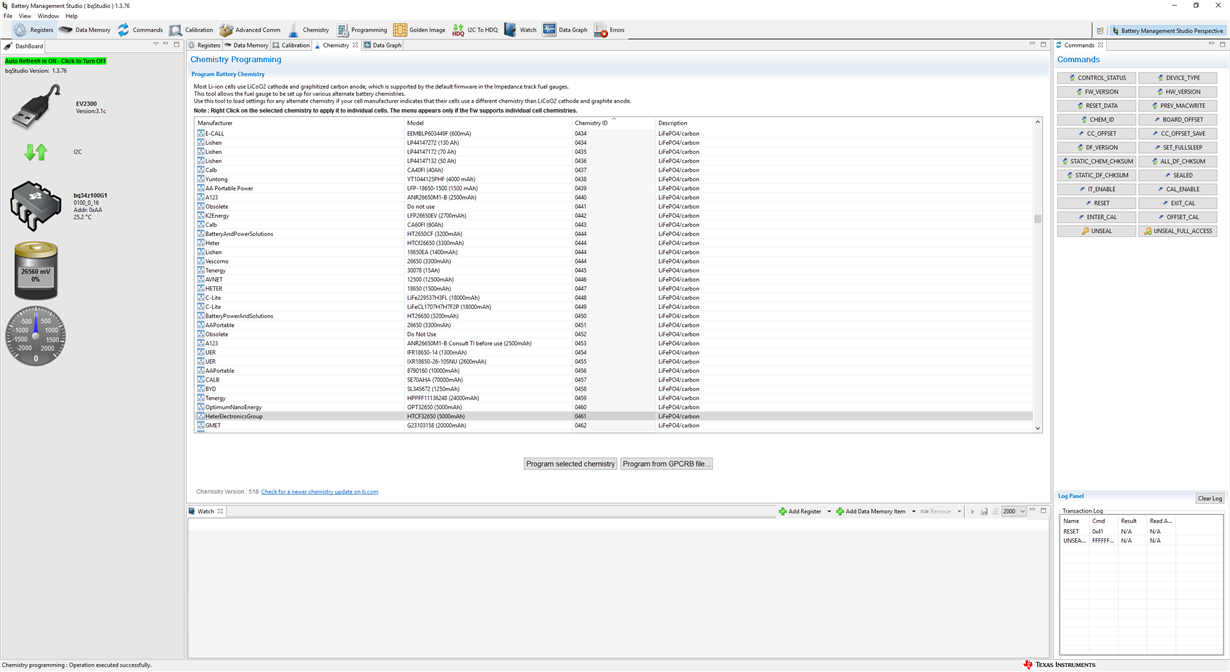The image size is (1230, 672).
Task: Open the Add Data Memory Item dropdown arrow
Action: tap(913, 512)
